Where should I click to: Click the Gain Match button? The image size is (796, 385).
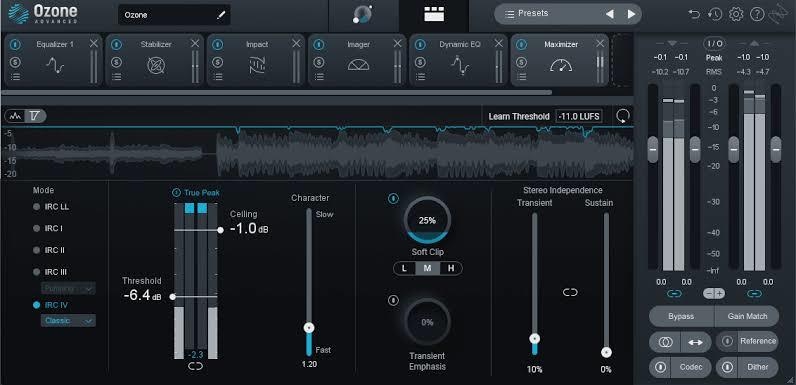747,316
